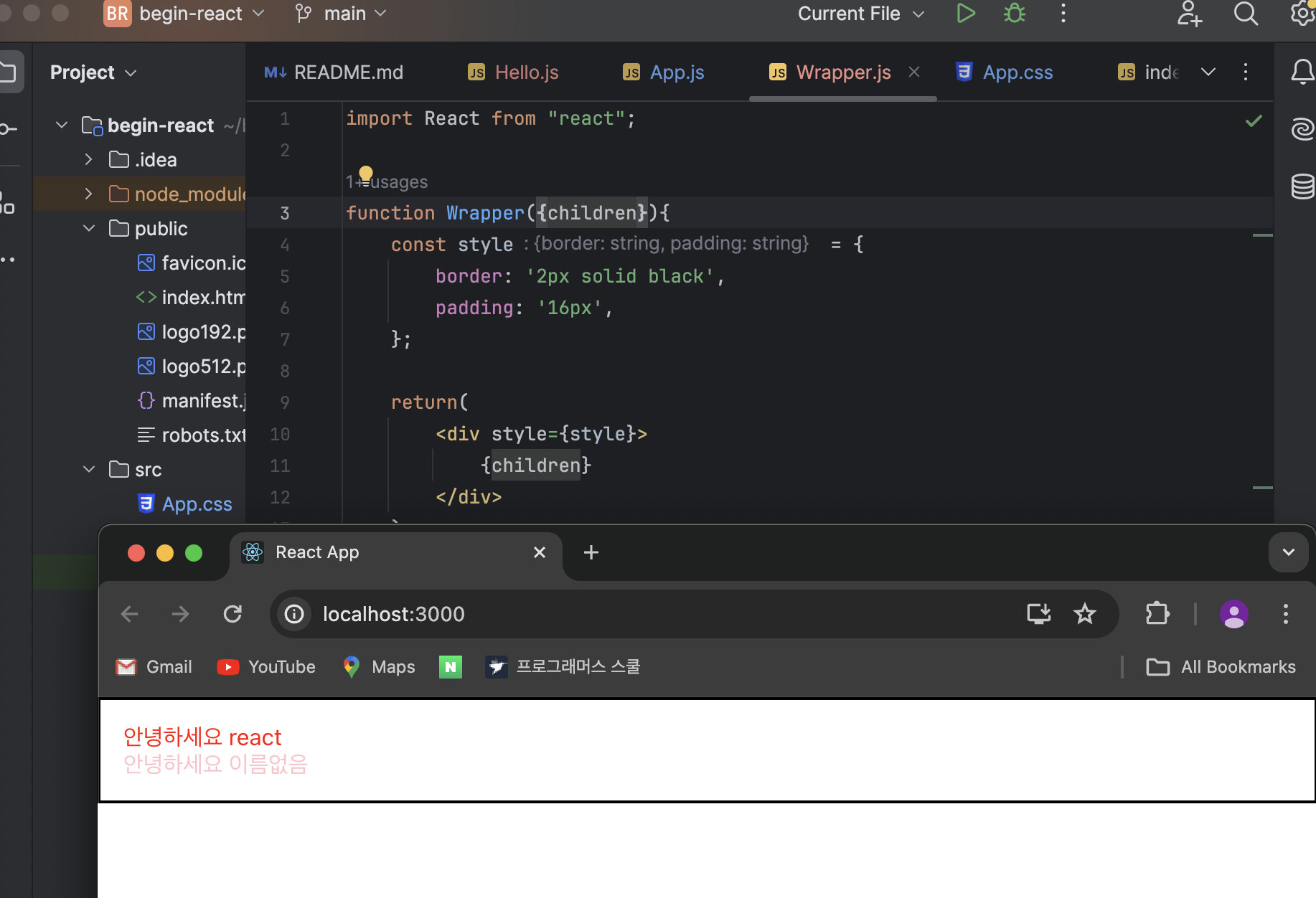Open the Chrome Extensions puzzle icon

point(1157,614)
